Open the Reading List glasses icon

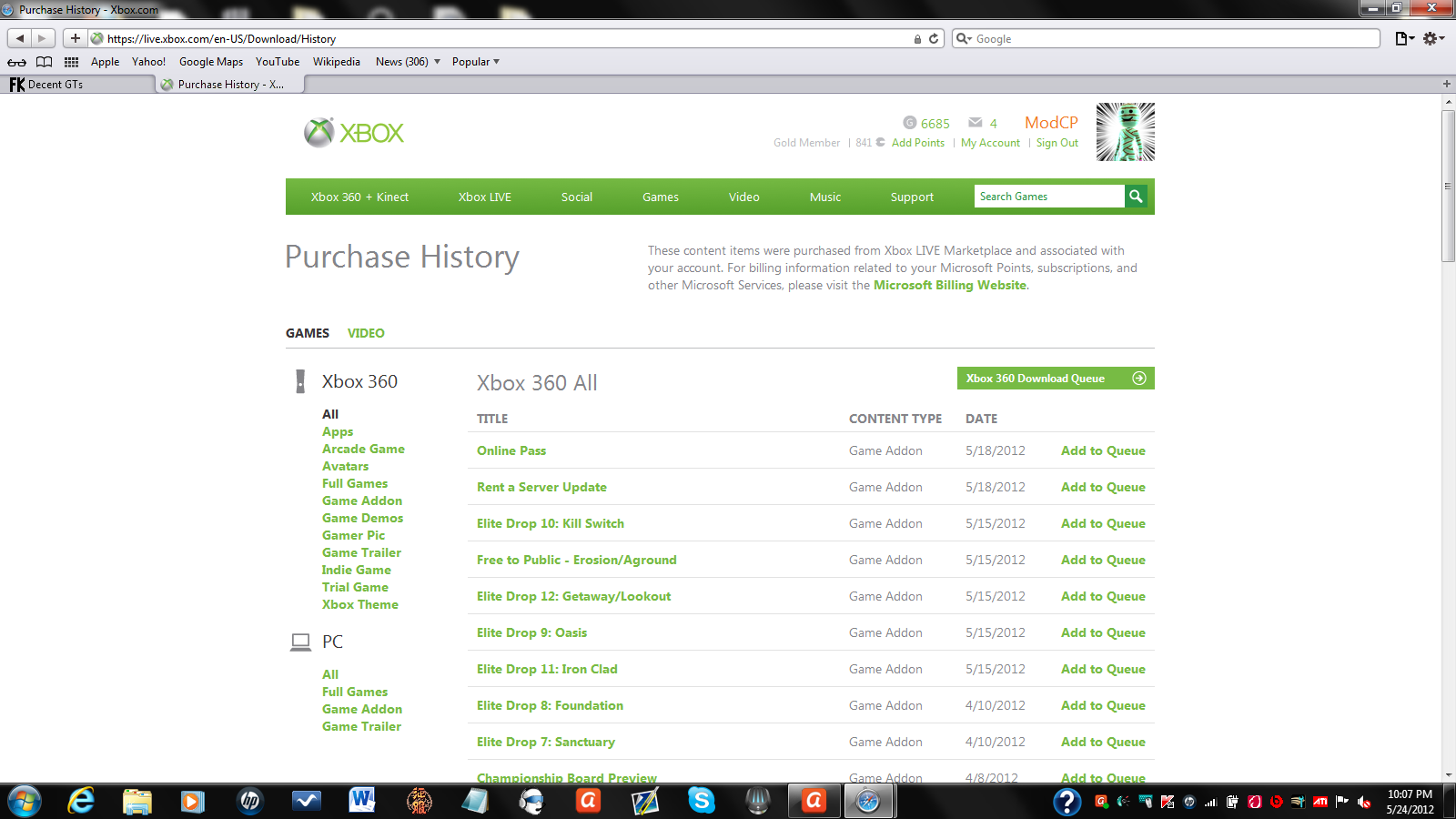[x=16, y=62]
